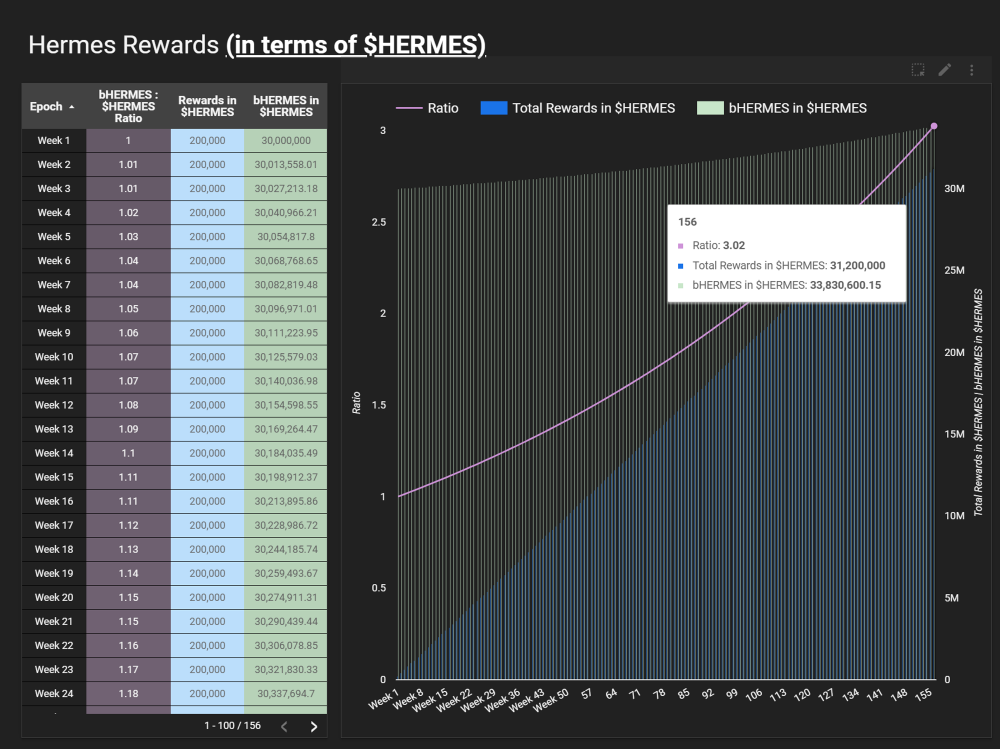Open the chart's three-dot more options menu
Image resolution: width=1000 pixels, height=749 pixels.
(x=971, y=70)
